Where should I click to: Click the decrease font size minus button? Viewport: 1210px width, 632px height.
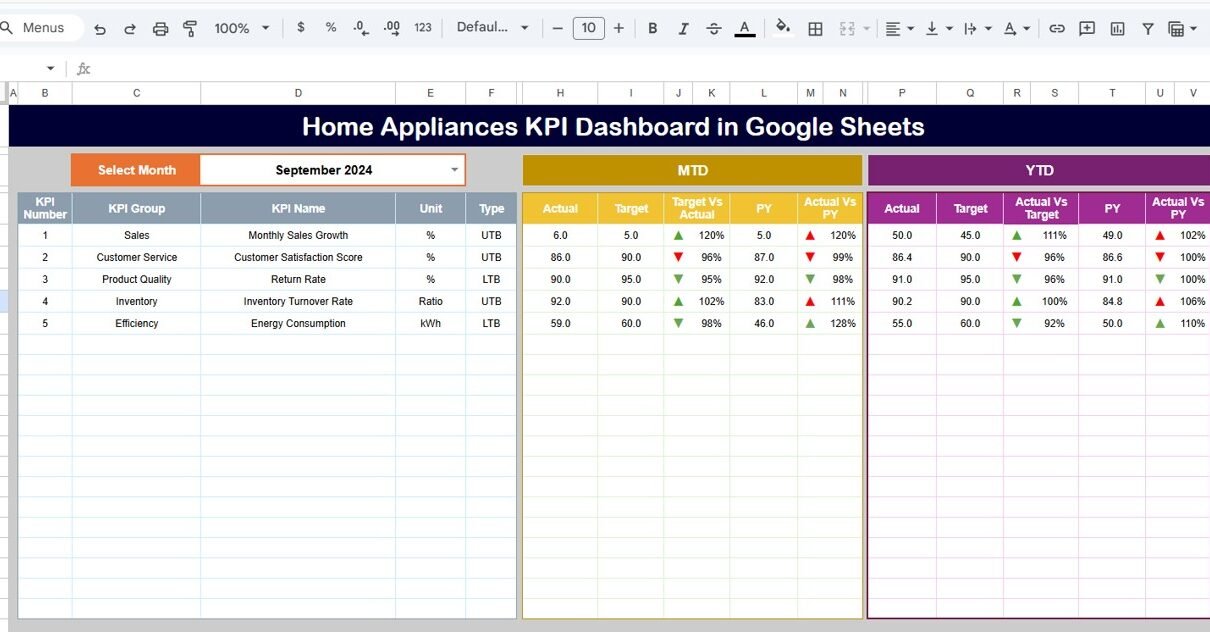click(558, 28)
